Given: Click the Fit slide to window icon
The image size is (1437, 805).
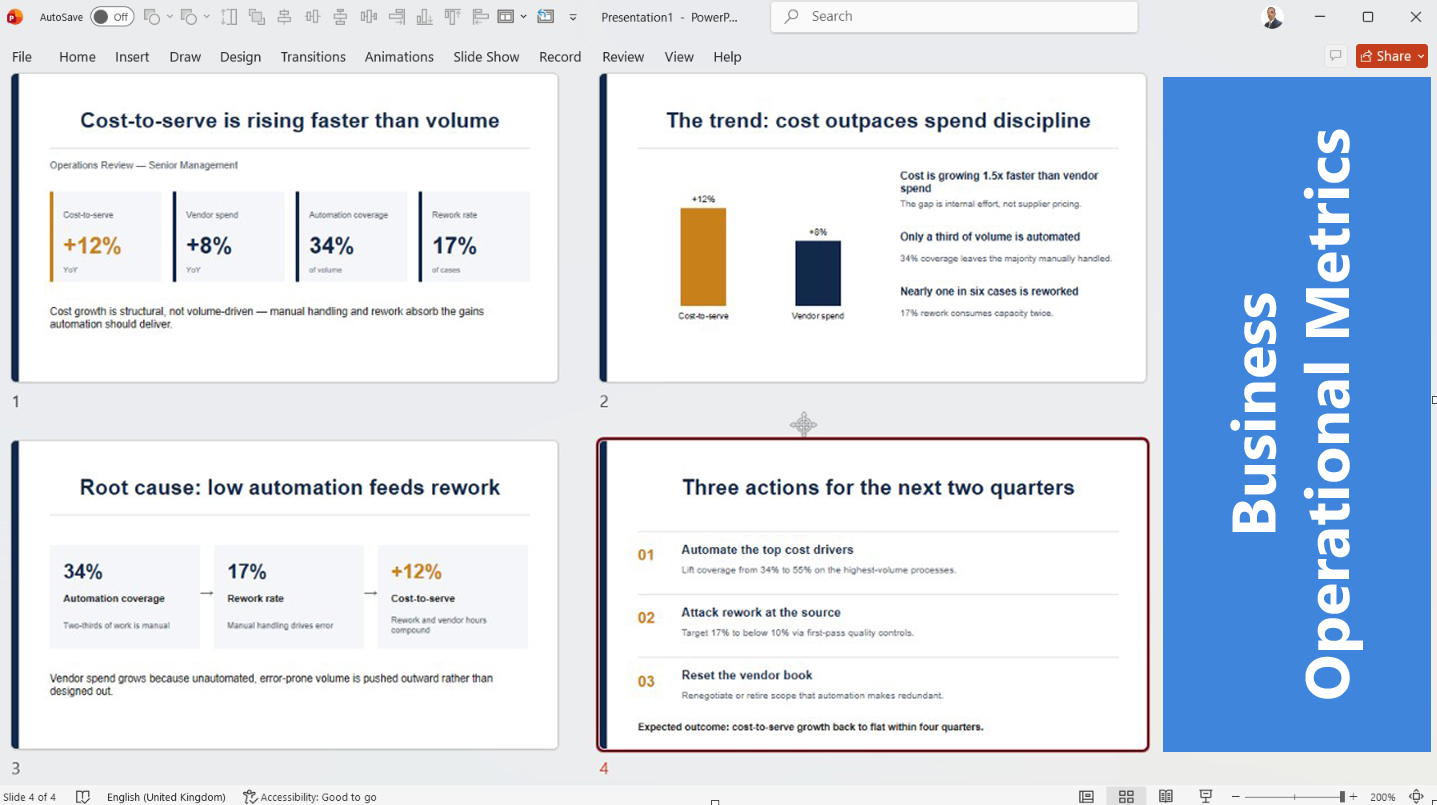Looking at the screenshot, I should (1417, 797).
